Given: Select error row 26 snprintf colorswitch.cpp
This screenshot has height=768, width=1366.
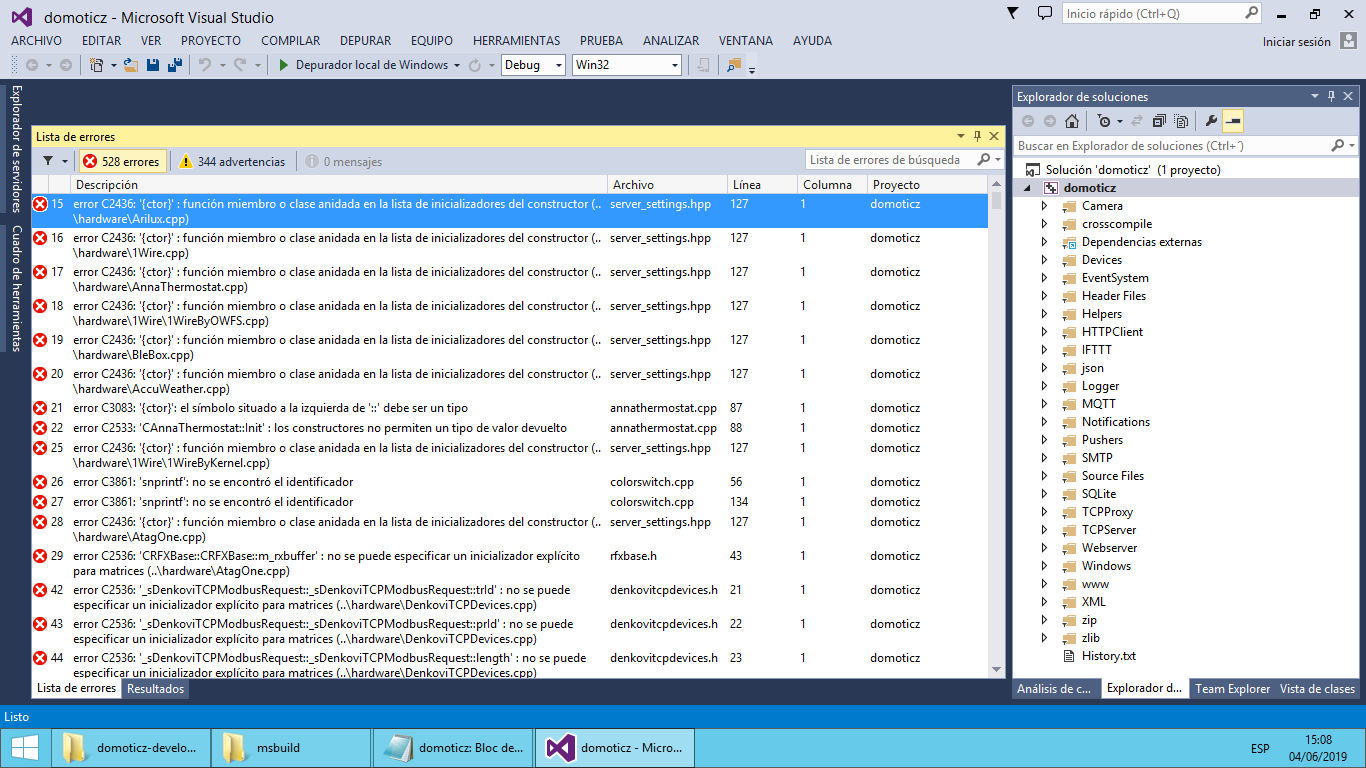Looking at the screenshot, I should [510, 482].
